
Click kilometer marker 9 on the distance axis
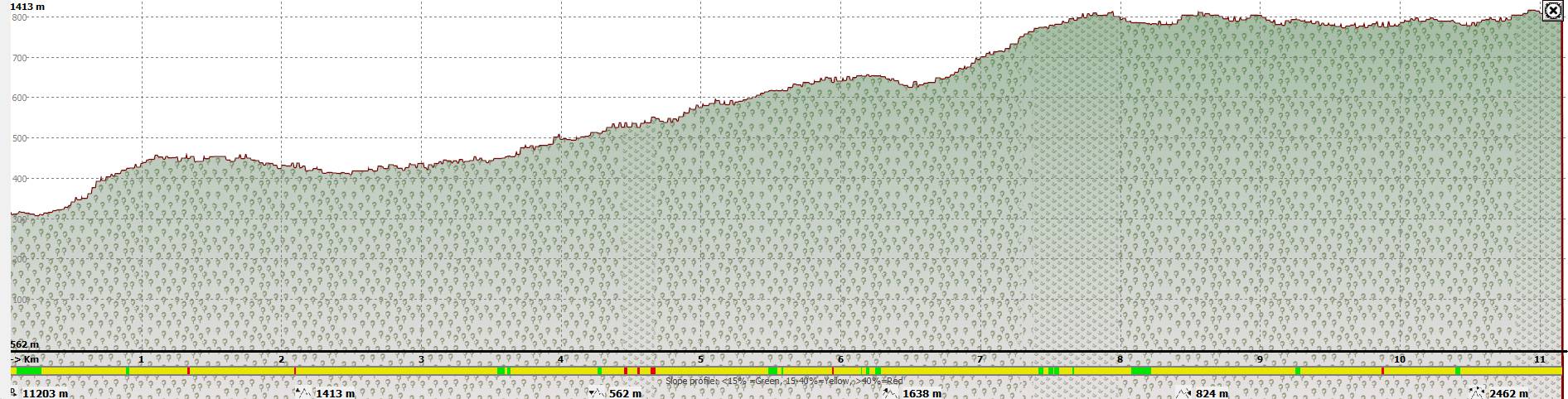pyautogui.click(x=1260, y=359)
